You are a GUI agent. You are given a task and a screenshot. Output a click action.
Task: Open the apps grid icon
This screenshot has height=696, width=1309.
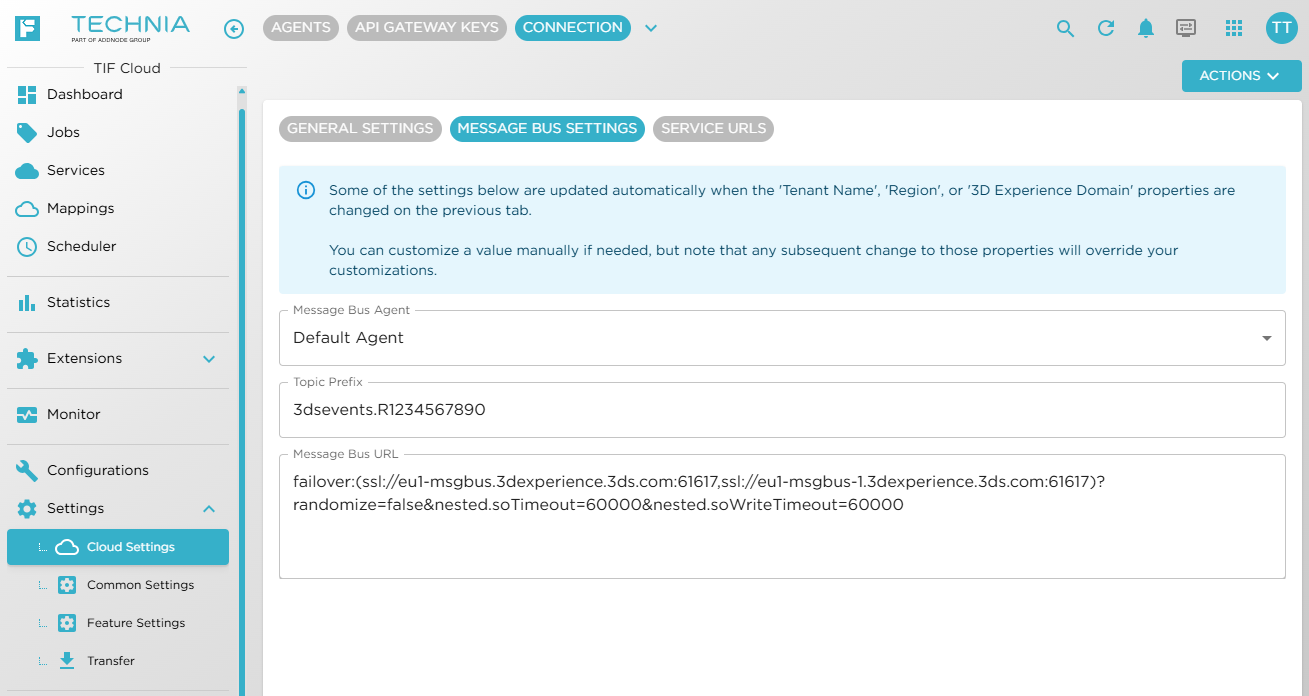(x=1234, y=28)
